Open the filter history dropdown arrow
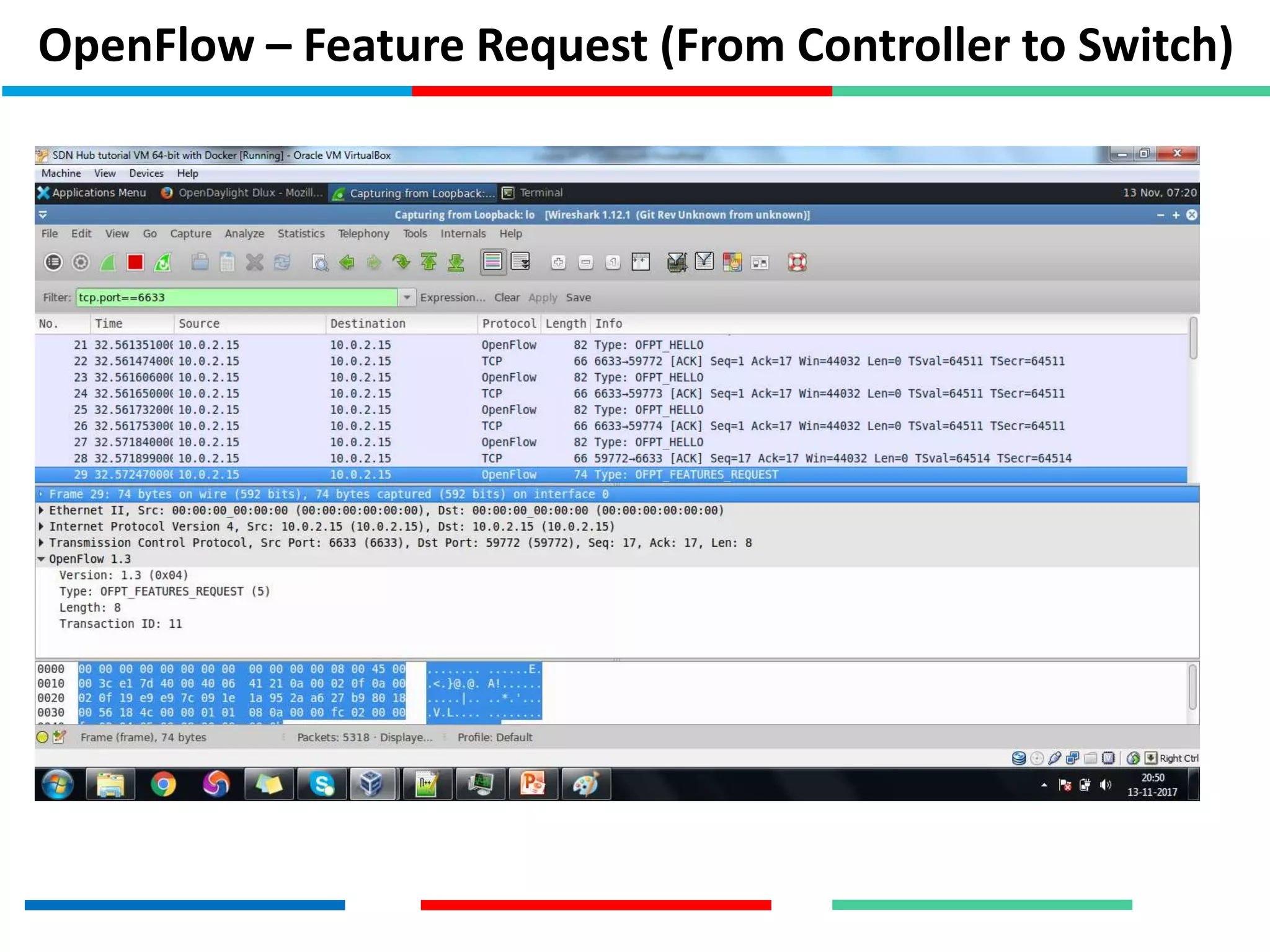Screen dimensions: 1270x952 pyautogui.click(x=407, y=297)
